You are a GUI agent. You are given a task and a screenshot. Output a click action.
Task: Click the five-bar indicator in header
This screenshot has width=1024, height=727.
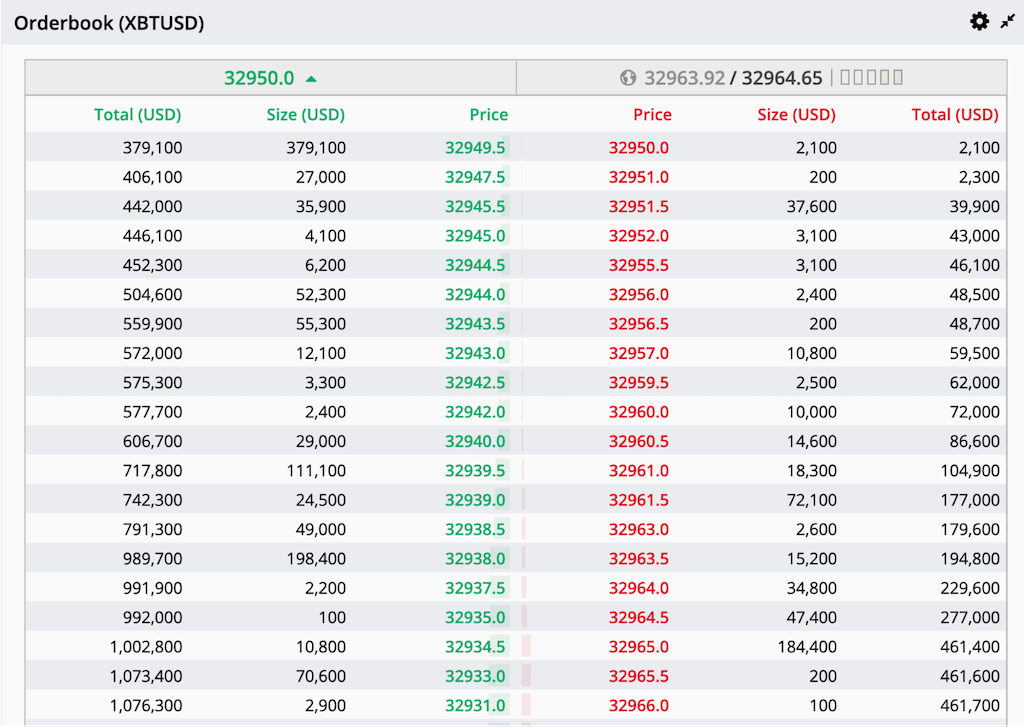click(x=871, y=78)
